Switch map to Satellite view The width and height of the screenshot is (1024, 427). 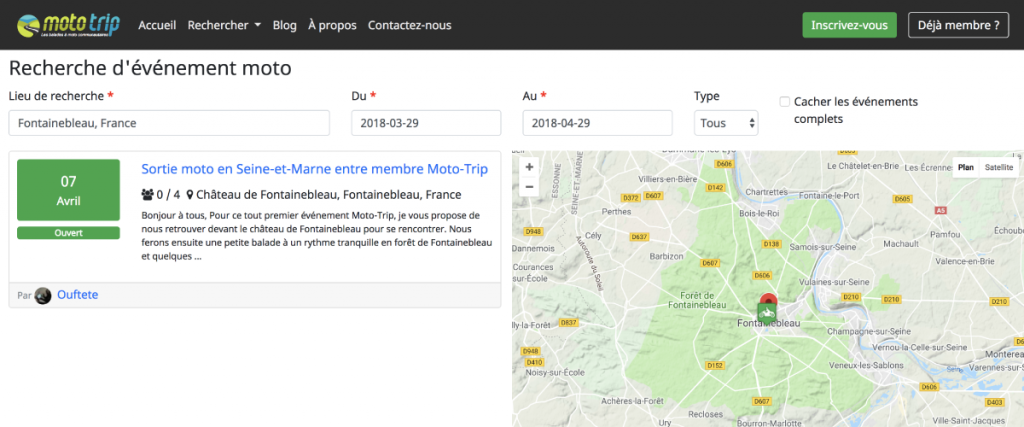998,167
